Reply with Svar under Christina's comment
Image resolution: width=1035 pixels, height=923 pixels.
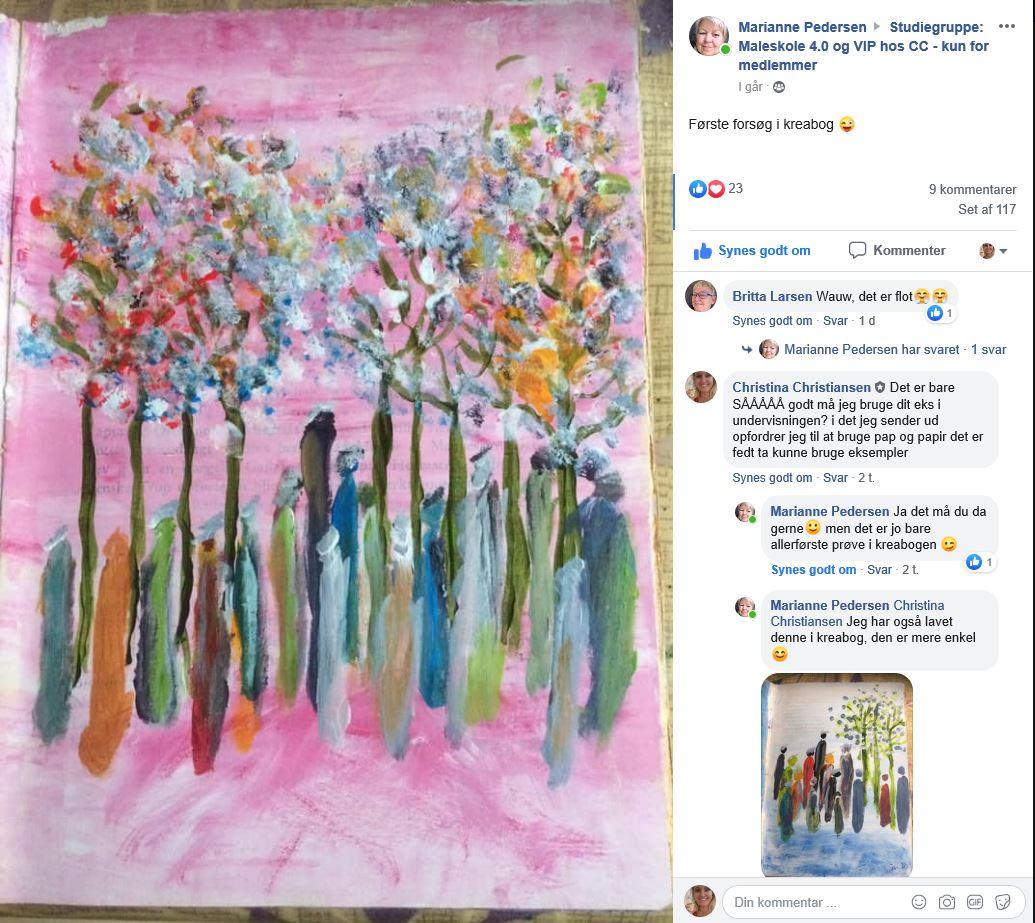835,478
